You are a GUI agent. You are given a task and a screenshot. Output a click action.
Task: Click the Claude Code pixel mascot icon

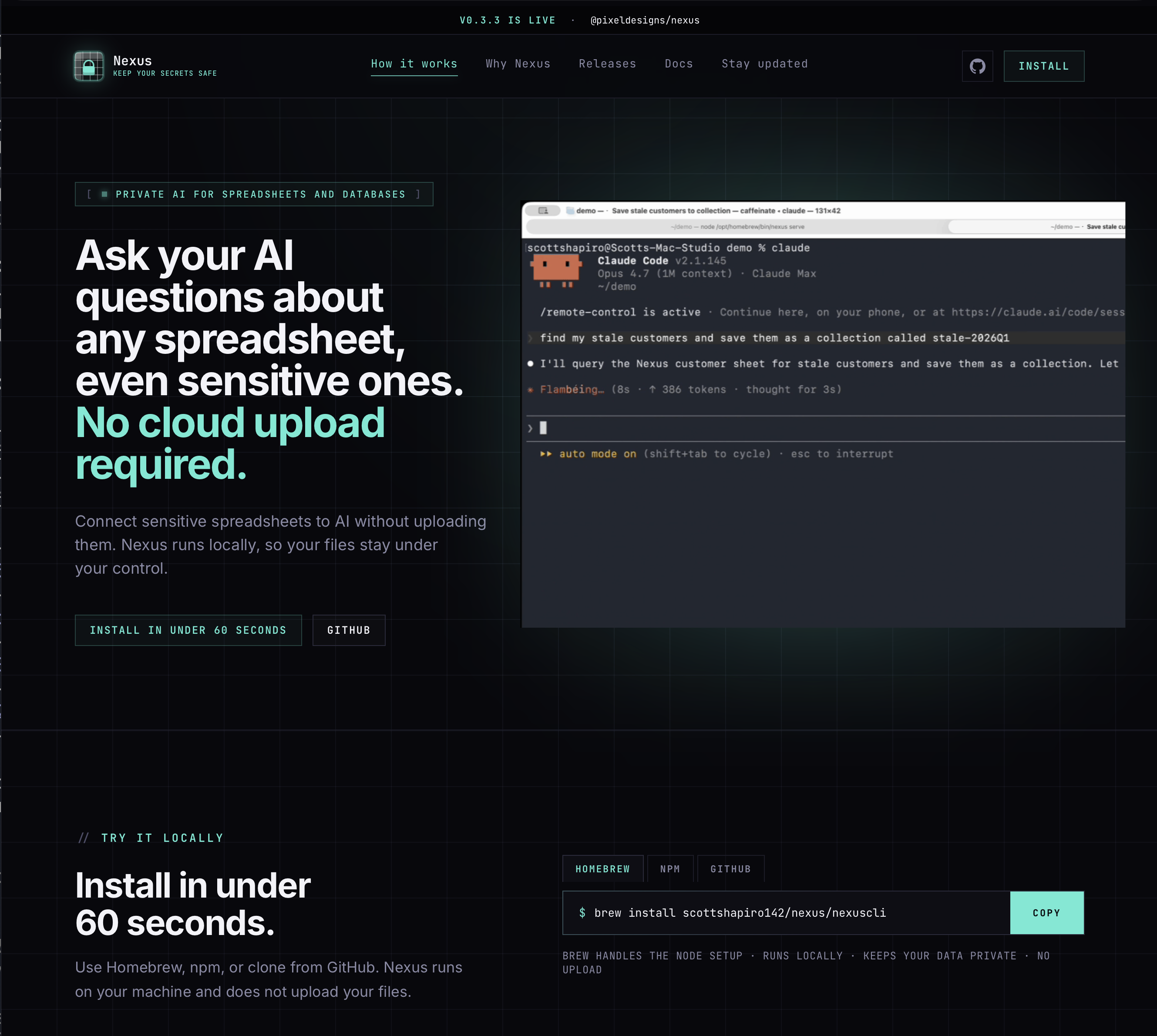tap(556, 270)
